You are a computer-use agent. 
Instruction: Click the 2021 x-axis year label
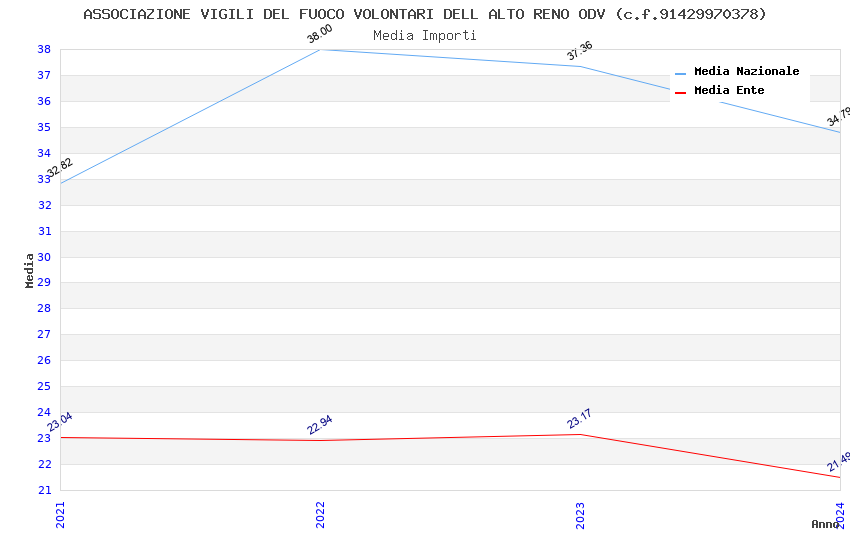click(60, 515)
